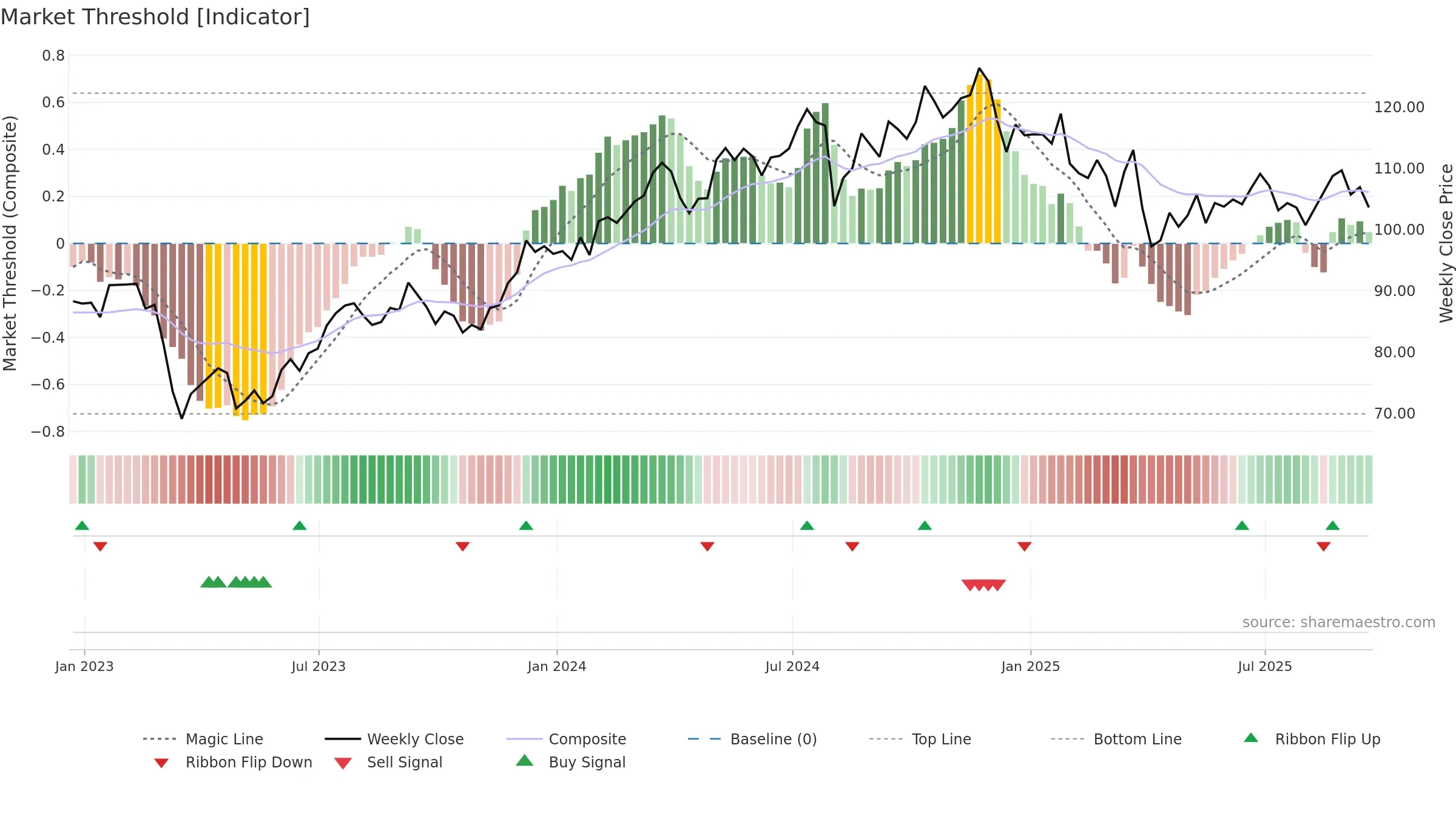Click the Jul 2024 x-axis label

click(792, 667)
